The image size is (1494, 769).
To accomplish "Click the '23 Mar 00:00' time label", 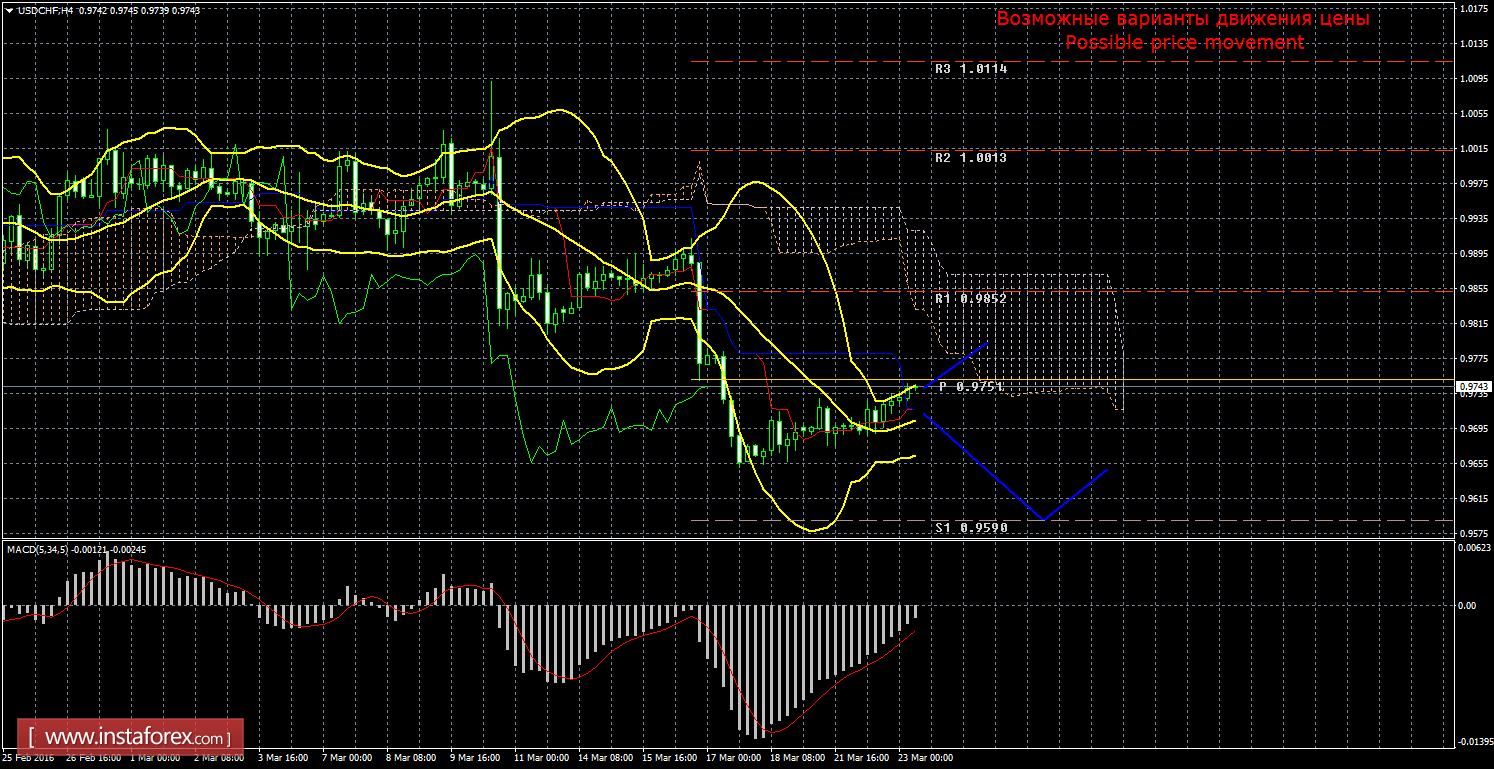I will coord(925,759).
